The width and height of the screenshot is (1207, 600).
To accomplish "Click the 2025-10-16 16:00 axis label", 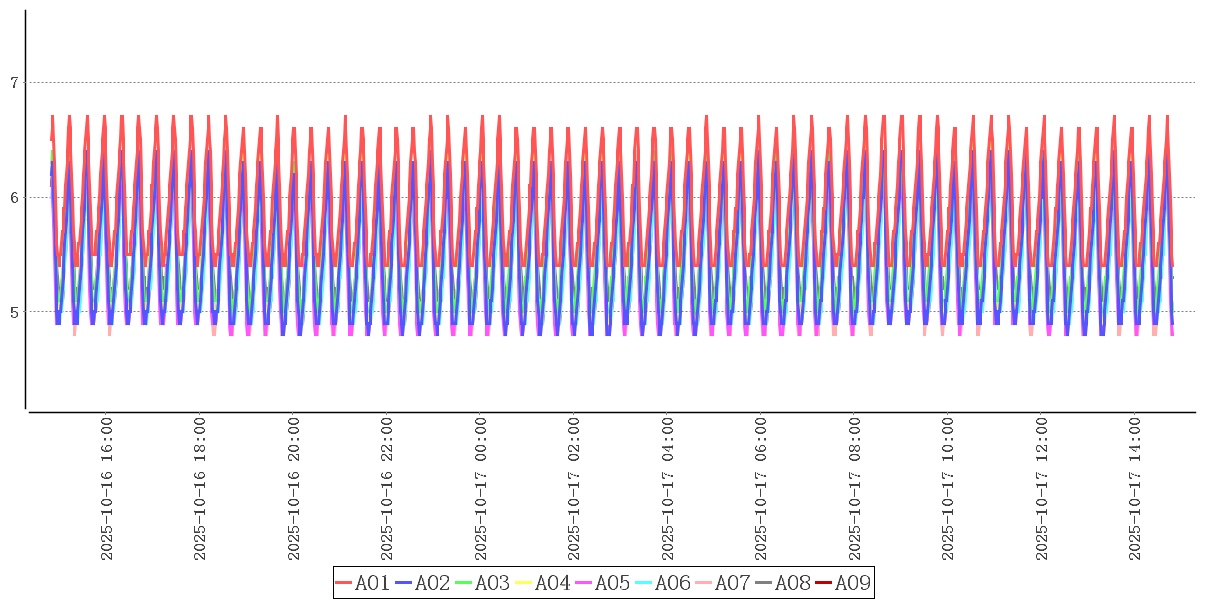I will pos(106,489).
